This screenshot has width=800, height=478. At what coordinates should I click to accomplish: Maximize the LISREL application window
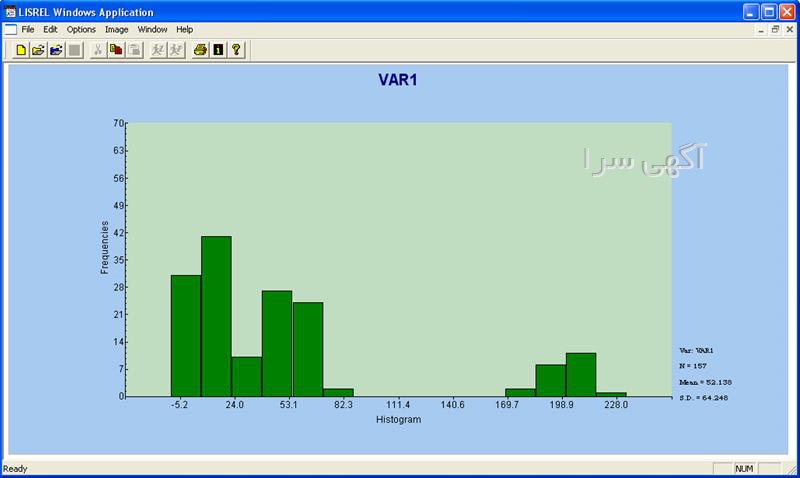pos(769,12)
